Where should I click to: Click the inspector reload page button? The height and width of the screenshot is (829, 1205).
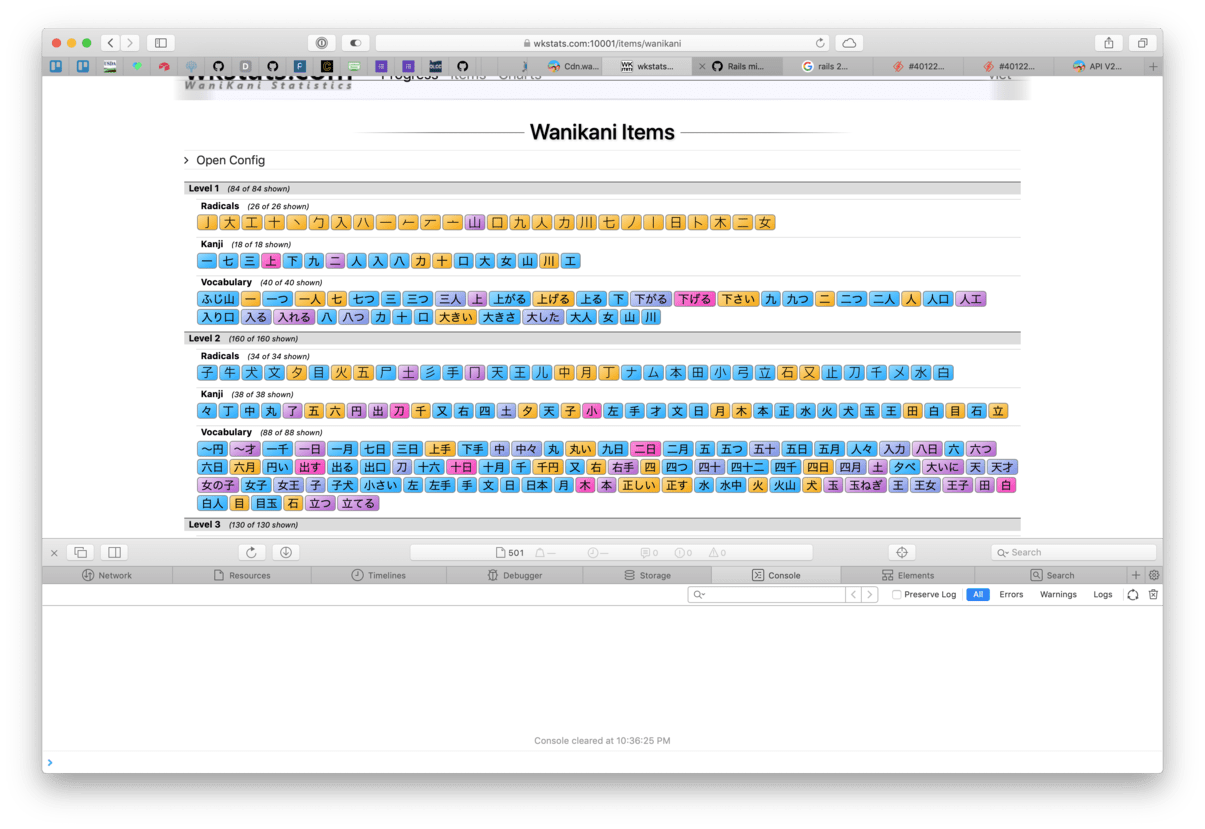click(251, 552)
